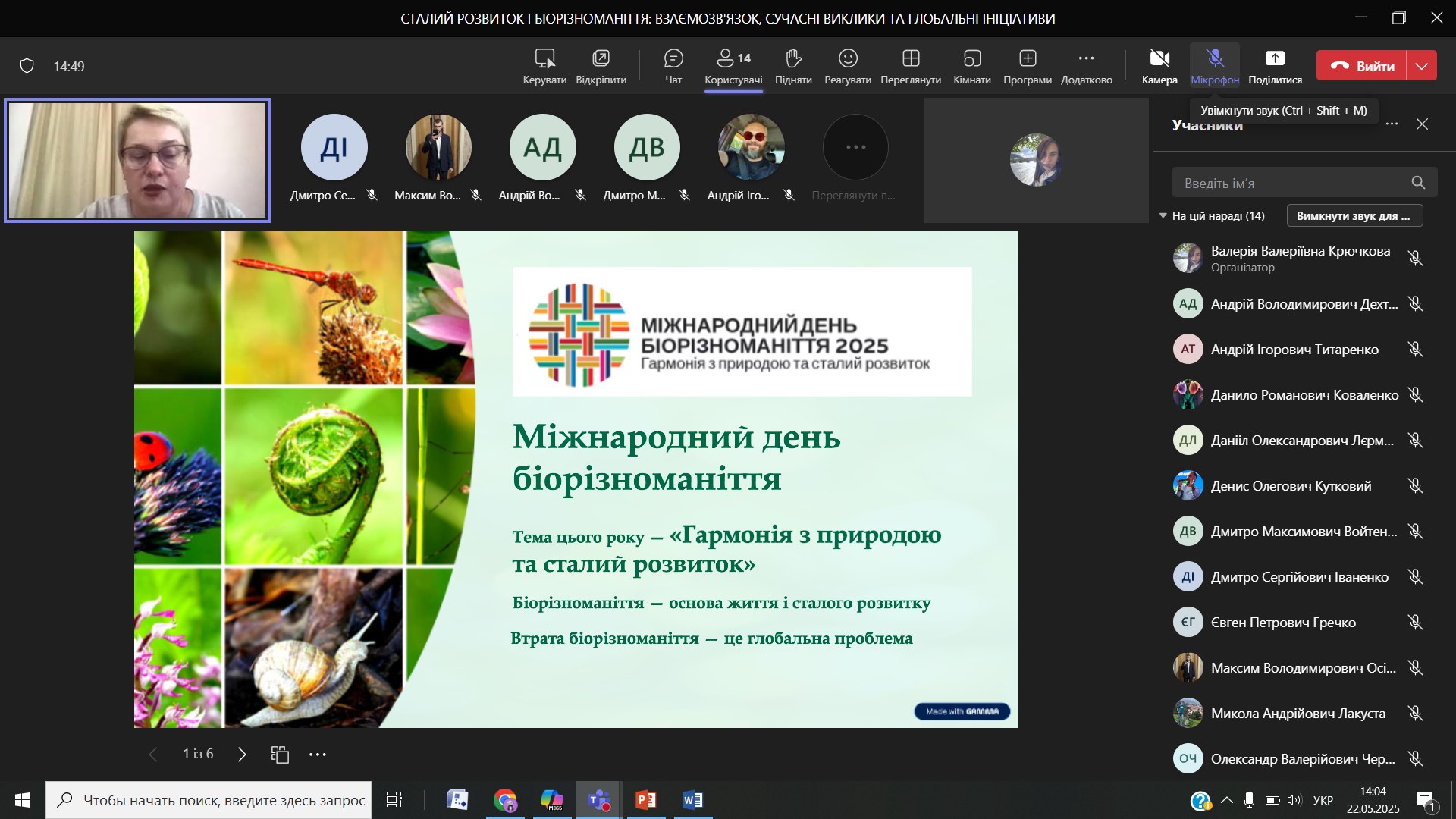Viewport: 1456px width, 819px height.
Task: Go to the next slide arrow
Action: point(242,754)
